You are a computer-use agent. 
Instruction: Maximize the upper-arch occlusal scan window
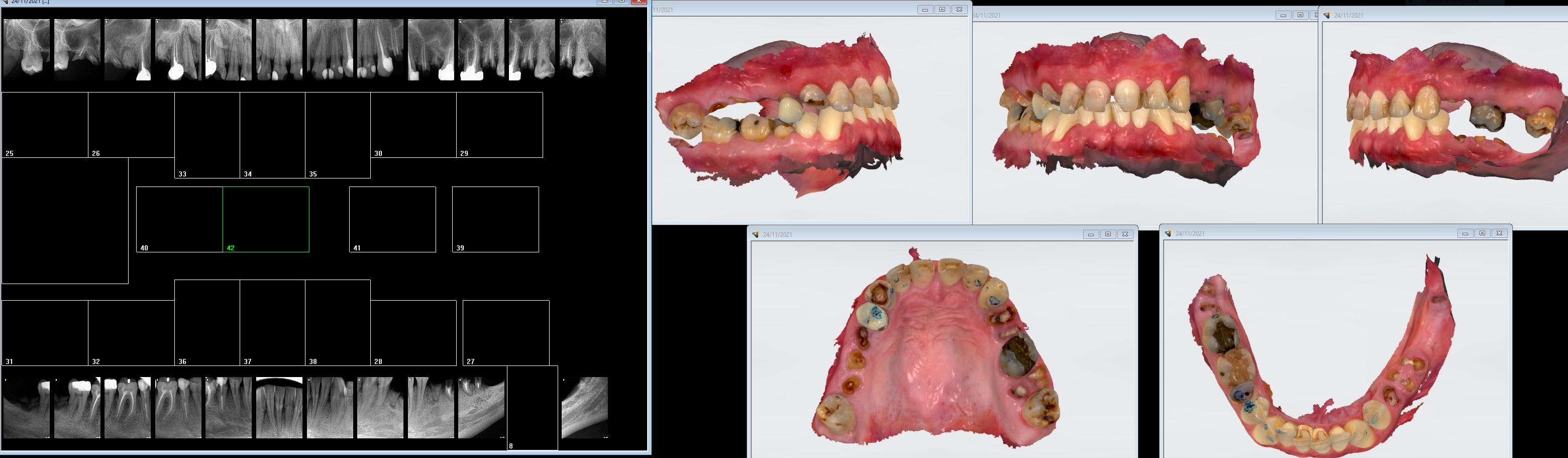coord(1108,234)
